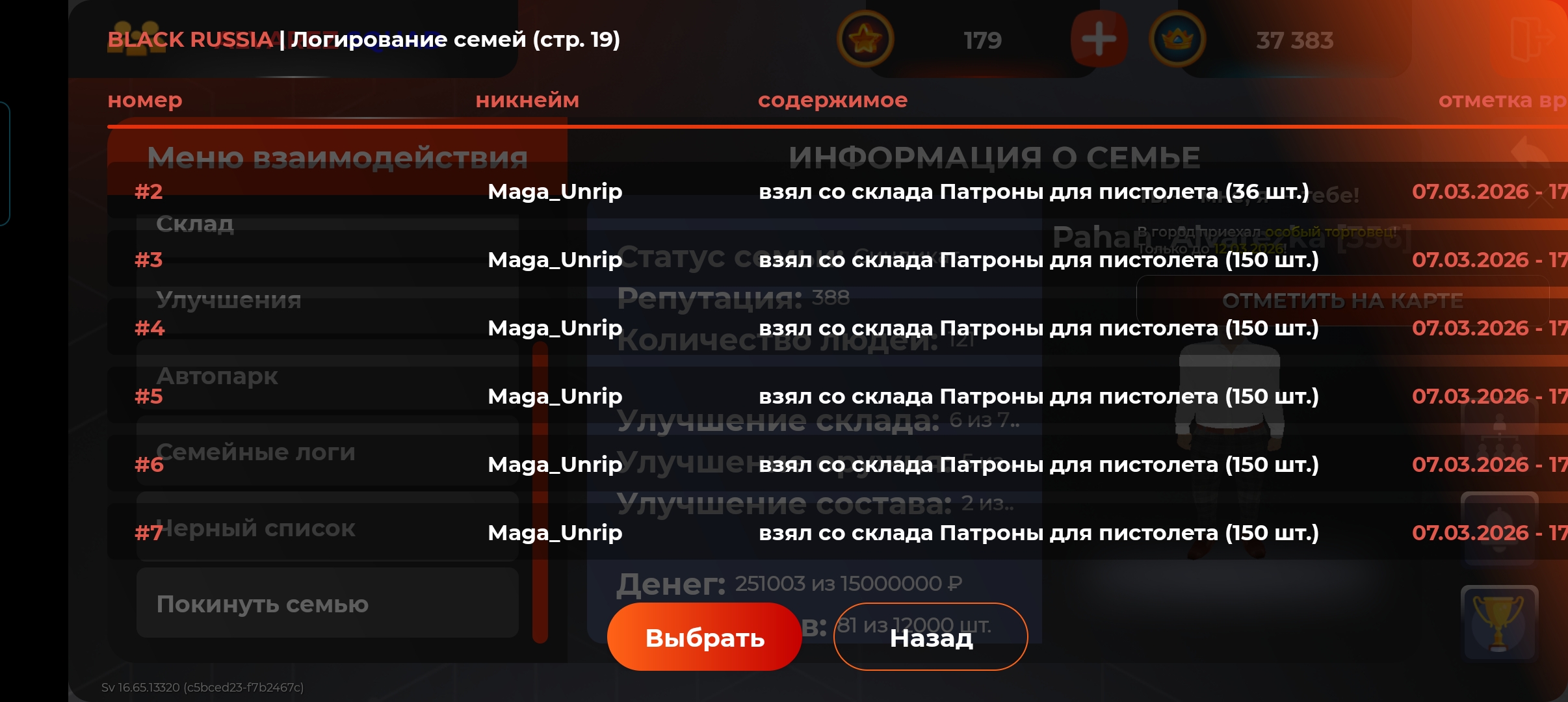This screenshot has height=702, width=1568.
Task: Select log row #6
Action: [837, 464]
